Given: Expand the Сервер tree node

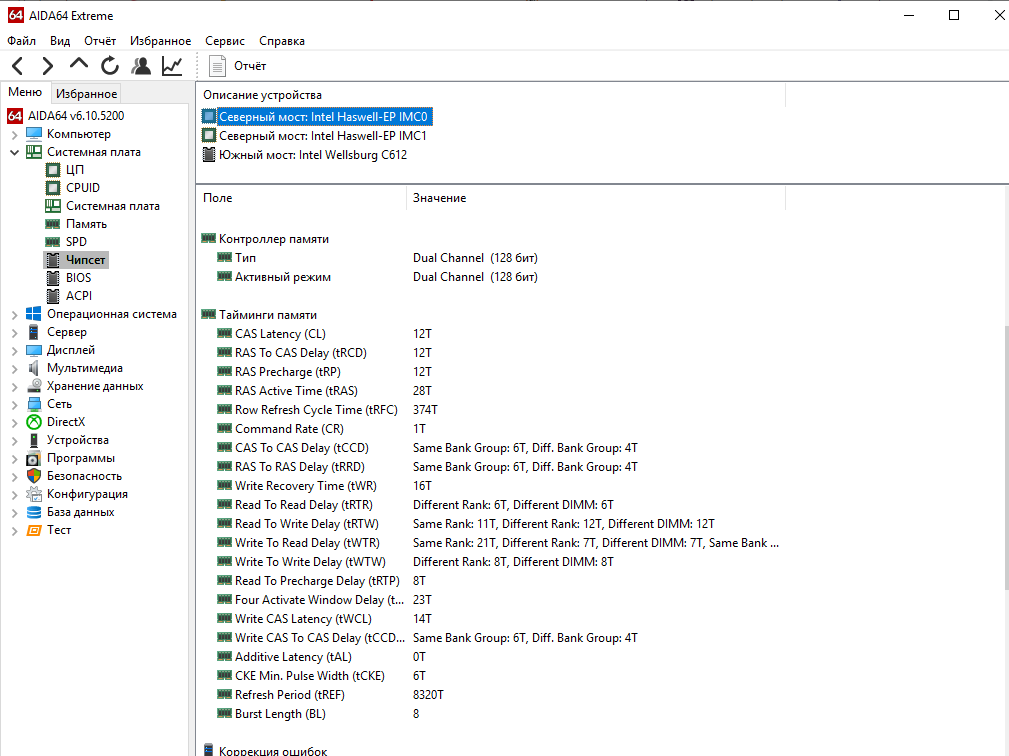Looking at the screenshot, I should [x=14, y=333].
